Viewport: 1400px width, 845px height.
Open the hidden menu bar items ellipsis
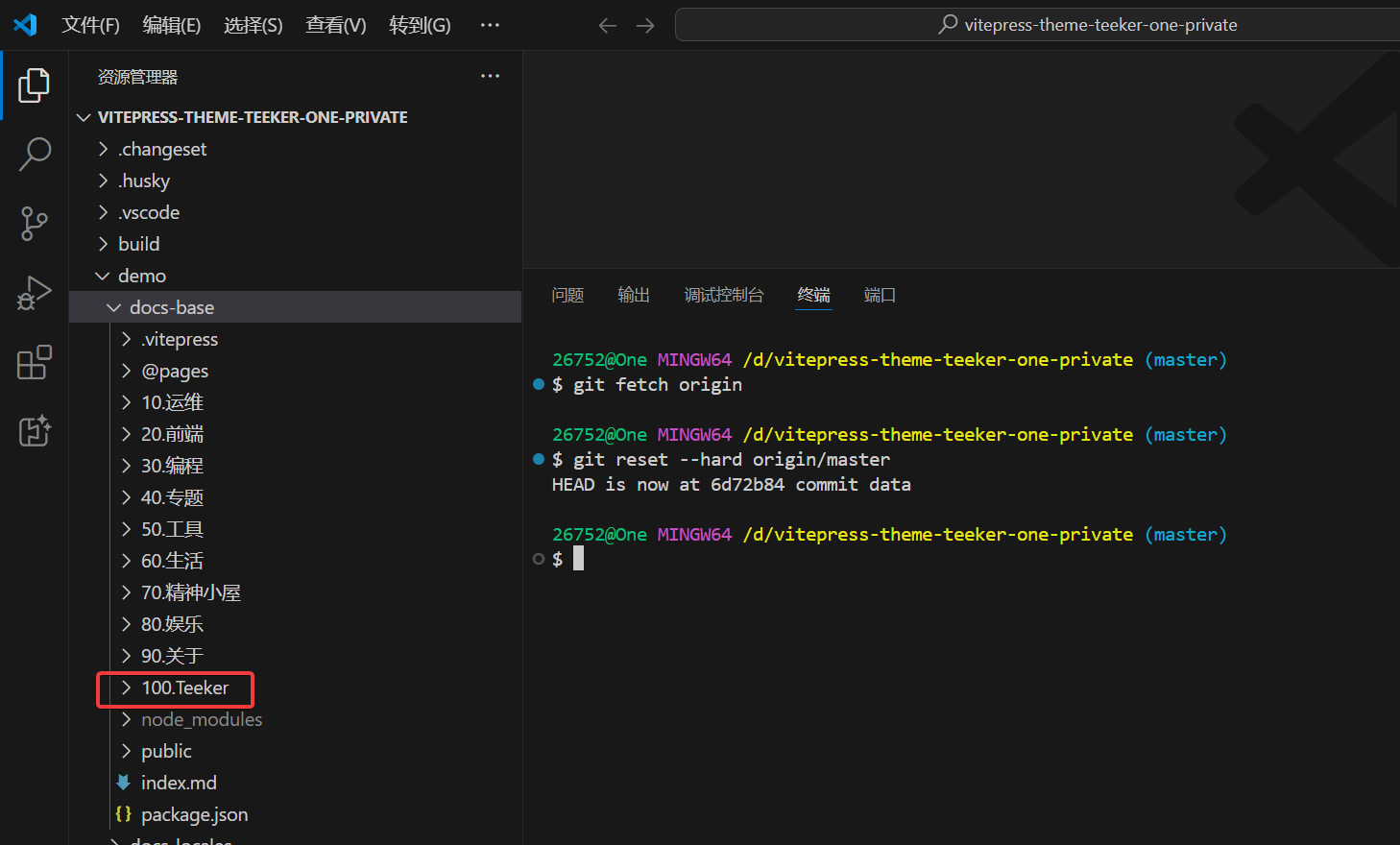pyautogui.click(x=490, y=25)
